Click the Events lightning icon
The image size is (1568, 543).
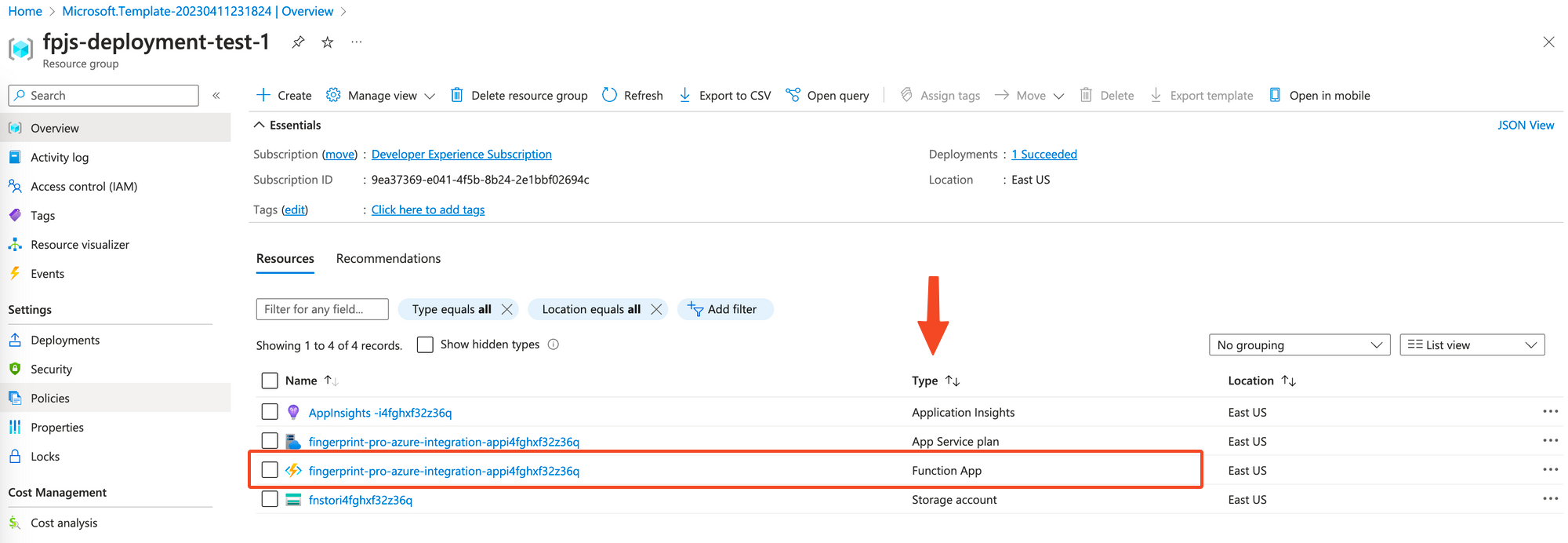[15, 273]
